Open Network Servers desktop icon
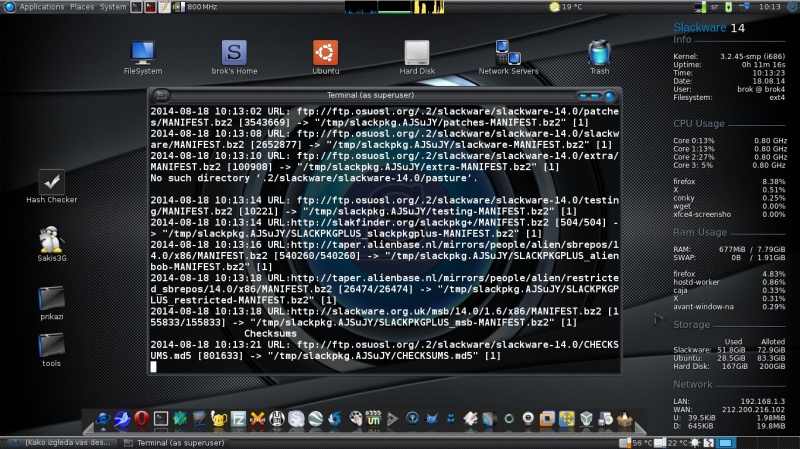This screenshot has width=800, height=449. pyautogui.click(x=508, y=58)
